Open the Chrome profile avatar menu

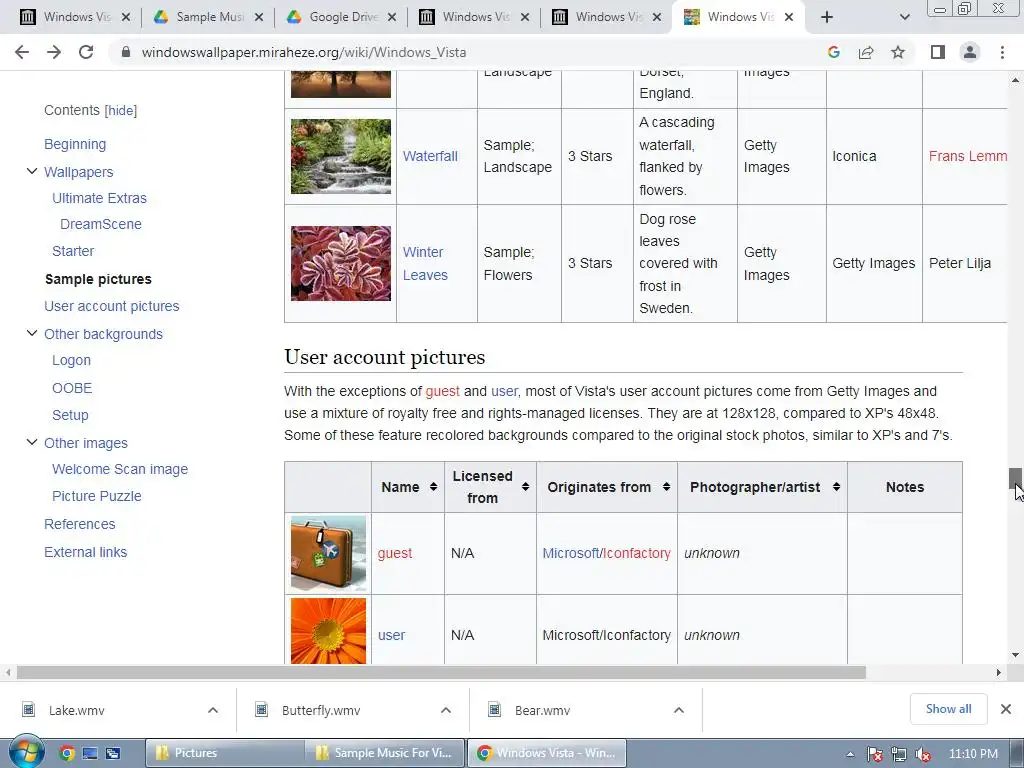click(970, 52)
